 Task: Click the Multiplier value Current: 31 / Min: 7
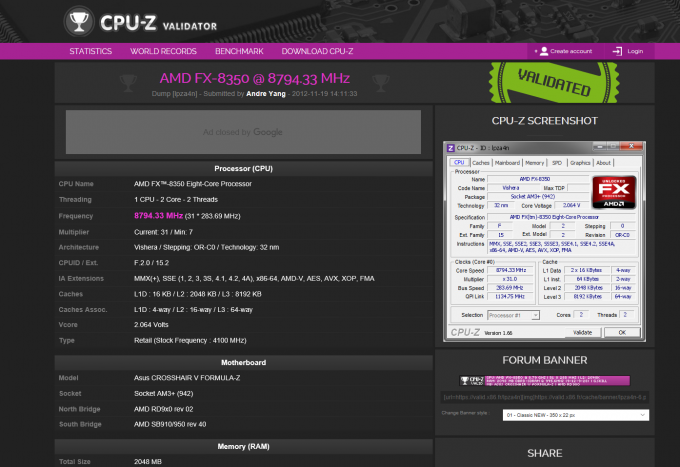point(163,232)
